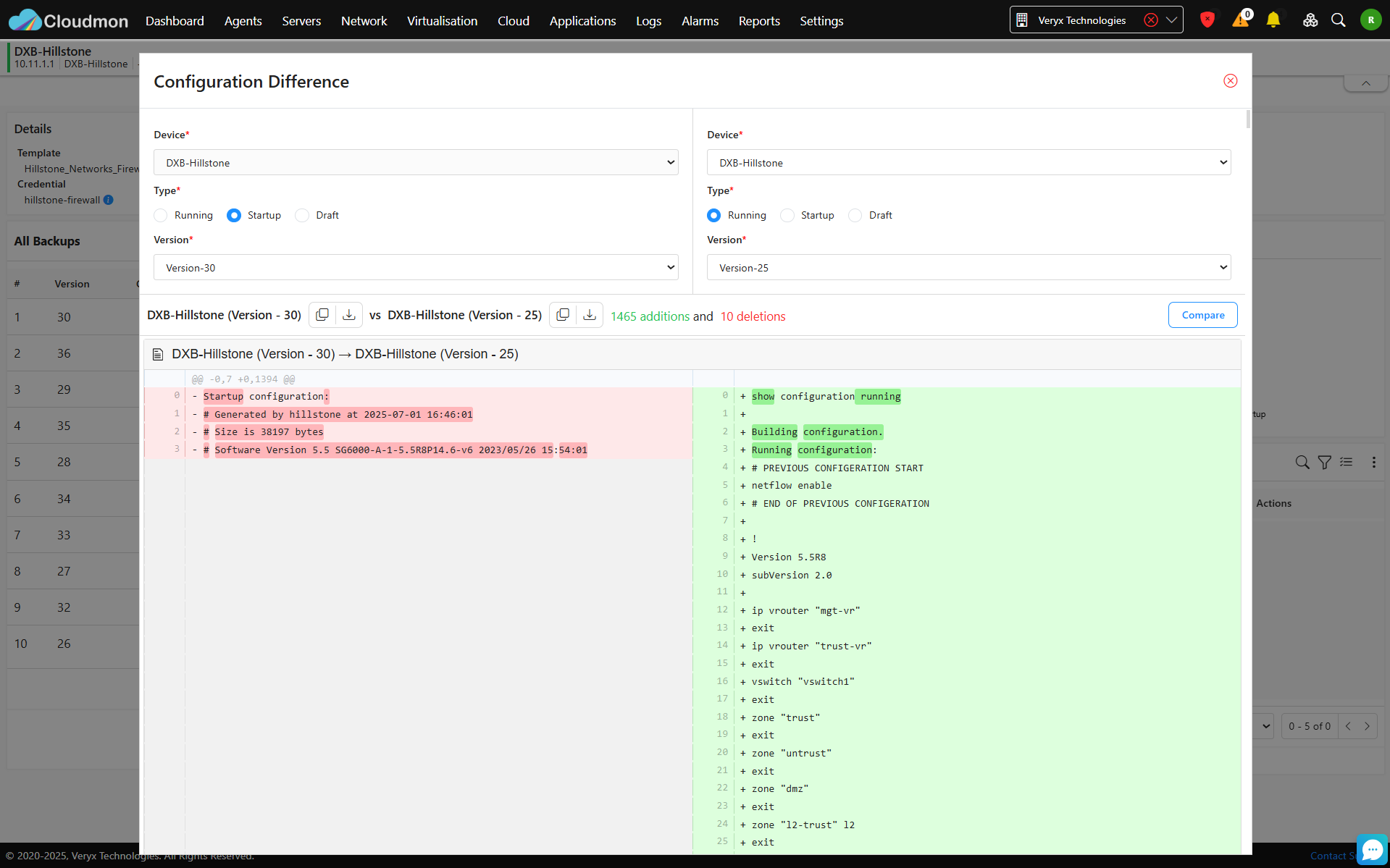
Task: Click the list view icon in backups panel
Action: pos(1347,462)
